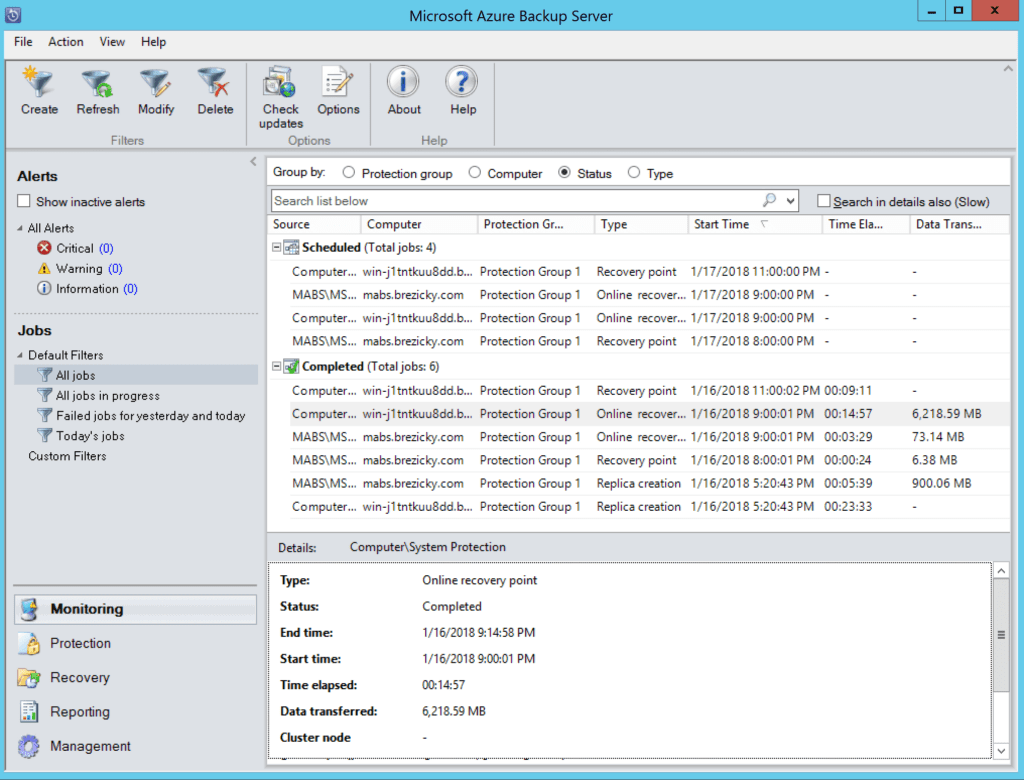Click the Recovery workspace icon
The width and height of the screenshot is (1024, 780).
(29, 677)
